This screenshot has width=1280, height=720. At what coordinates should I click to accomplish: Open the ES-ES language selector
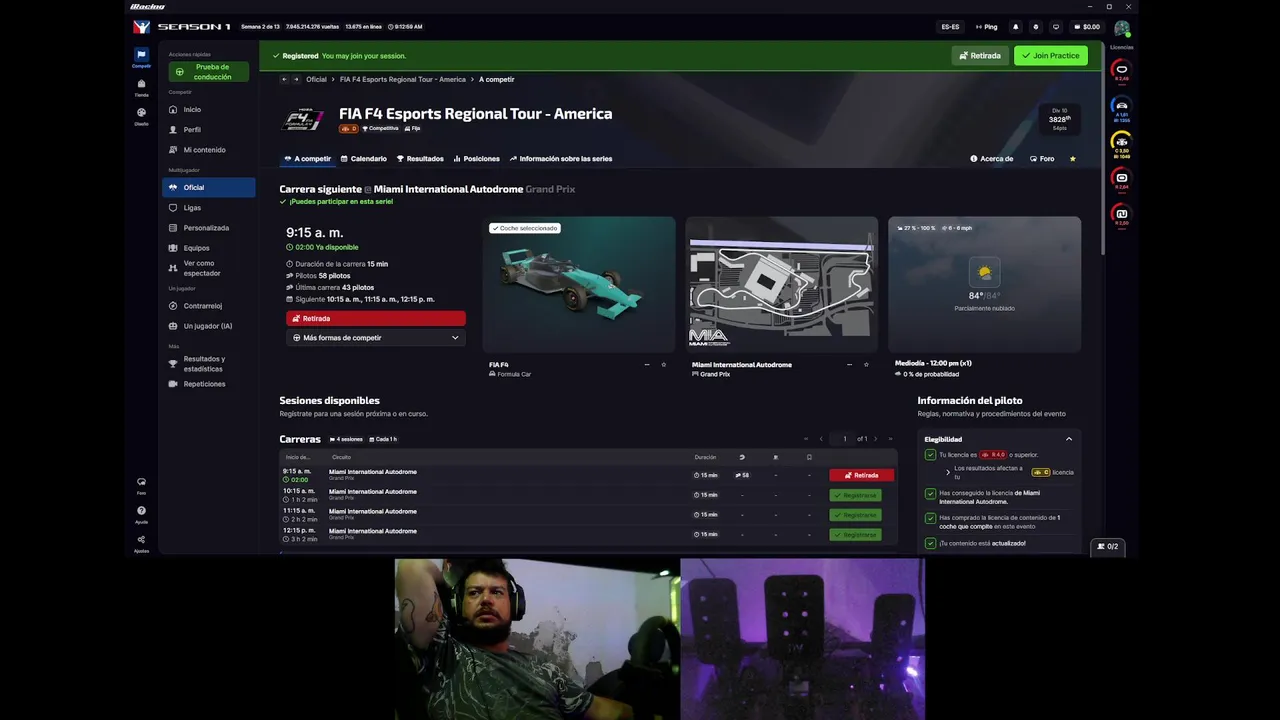tap(950, 27)
